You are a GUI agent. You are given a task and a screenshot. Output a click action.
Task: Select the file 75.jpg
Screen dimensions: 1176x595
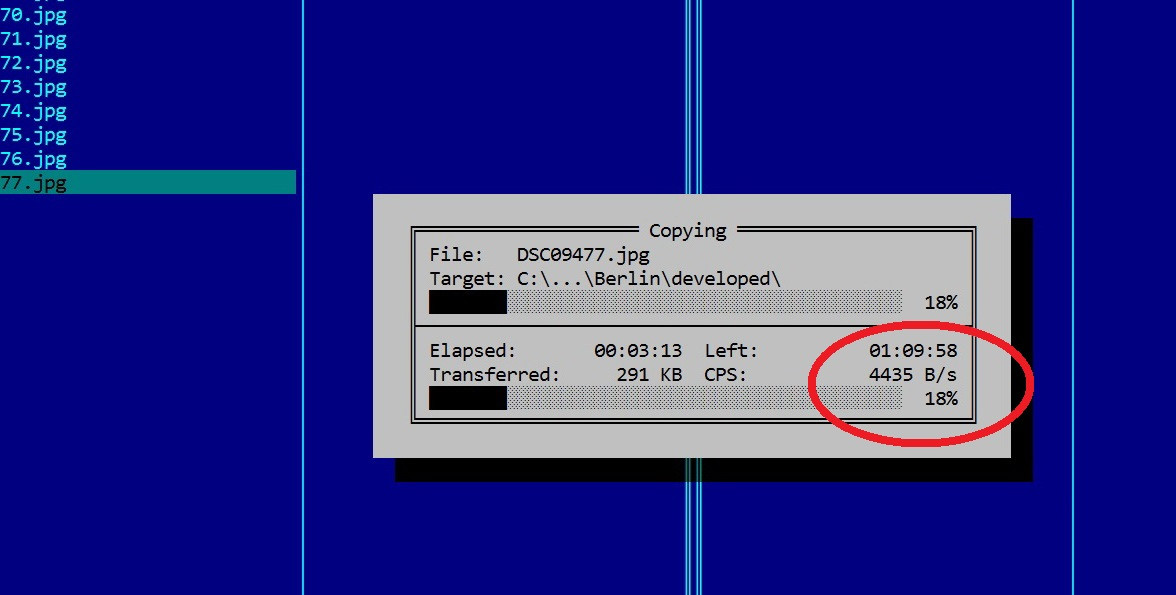click(x=148, y=134)
